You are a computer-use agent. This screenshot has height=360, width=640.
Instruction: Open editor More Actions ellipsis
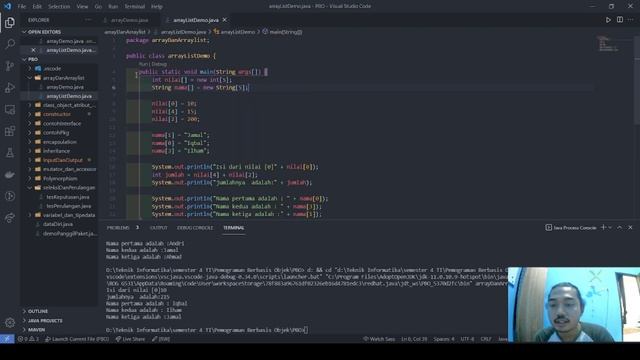tap(631, 20)
